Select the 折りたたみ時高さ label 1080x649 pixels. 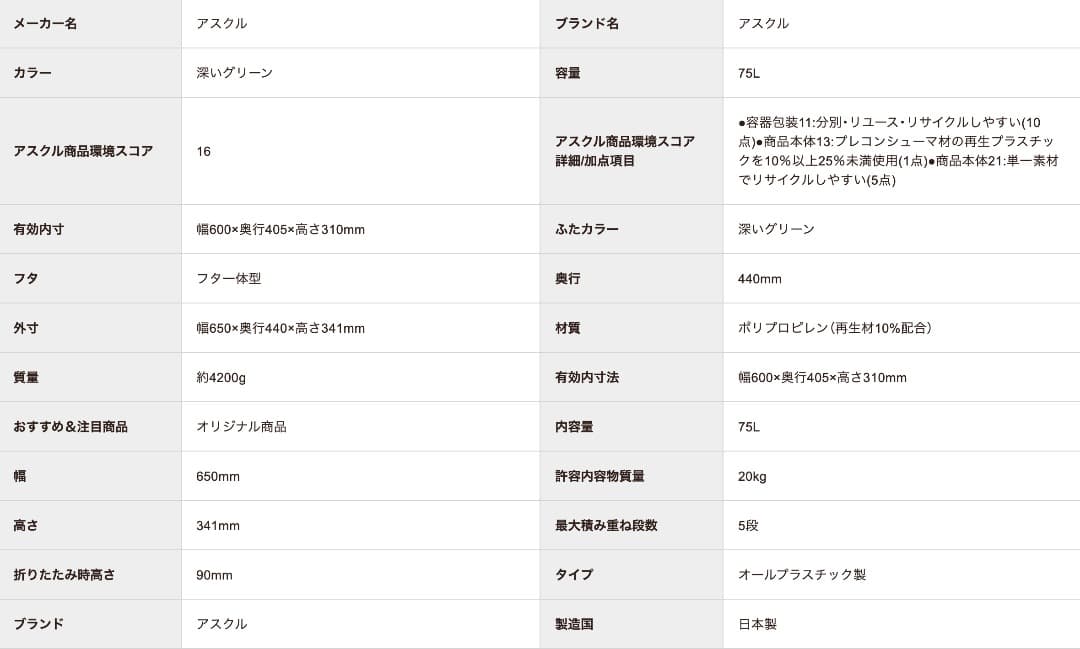[64, 575]
